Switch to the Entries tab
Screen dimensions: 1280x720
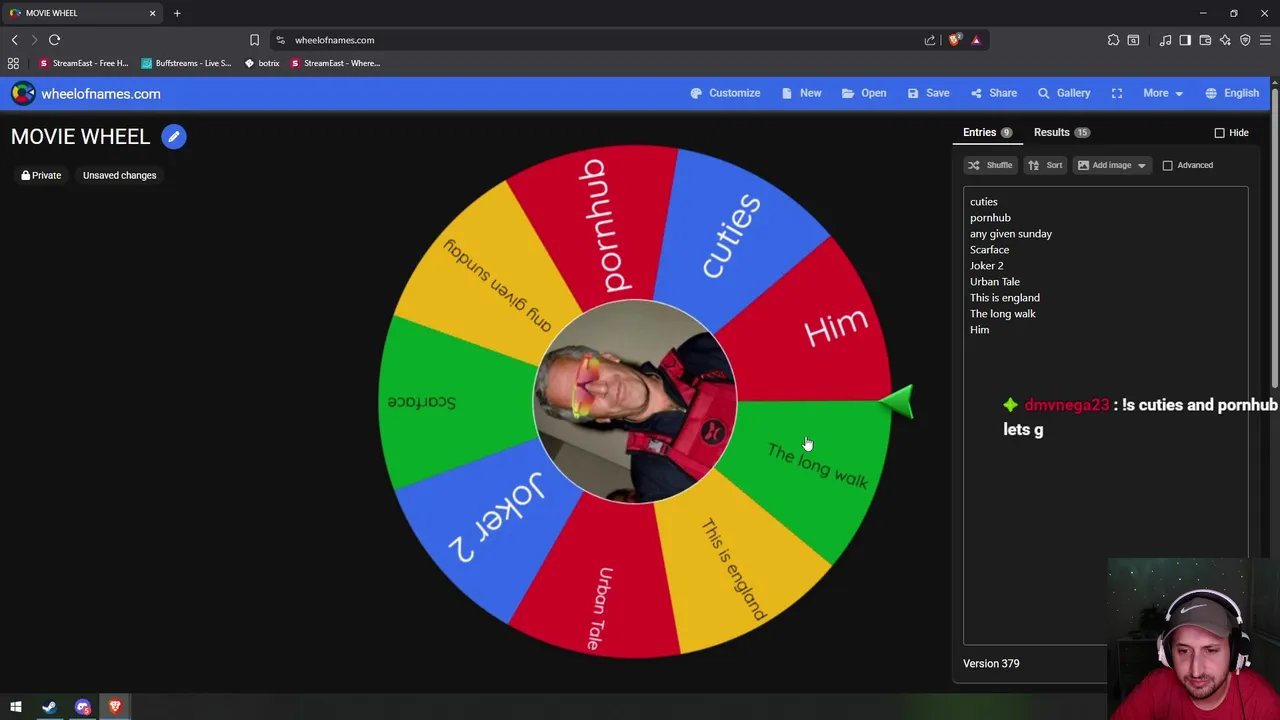[x=988, y=132]
